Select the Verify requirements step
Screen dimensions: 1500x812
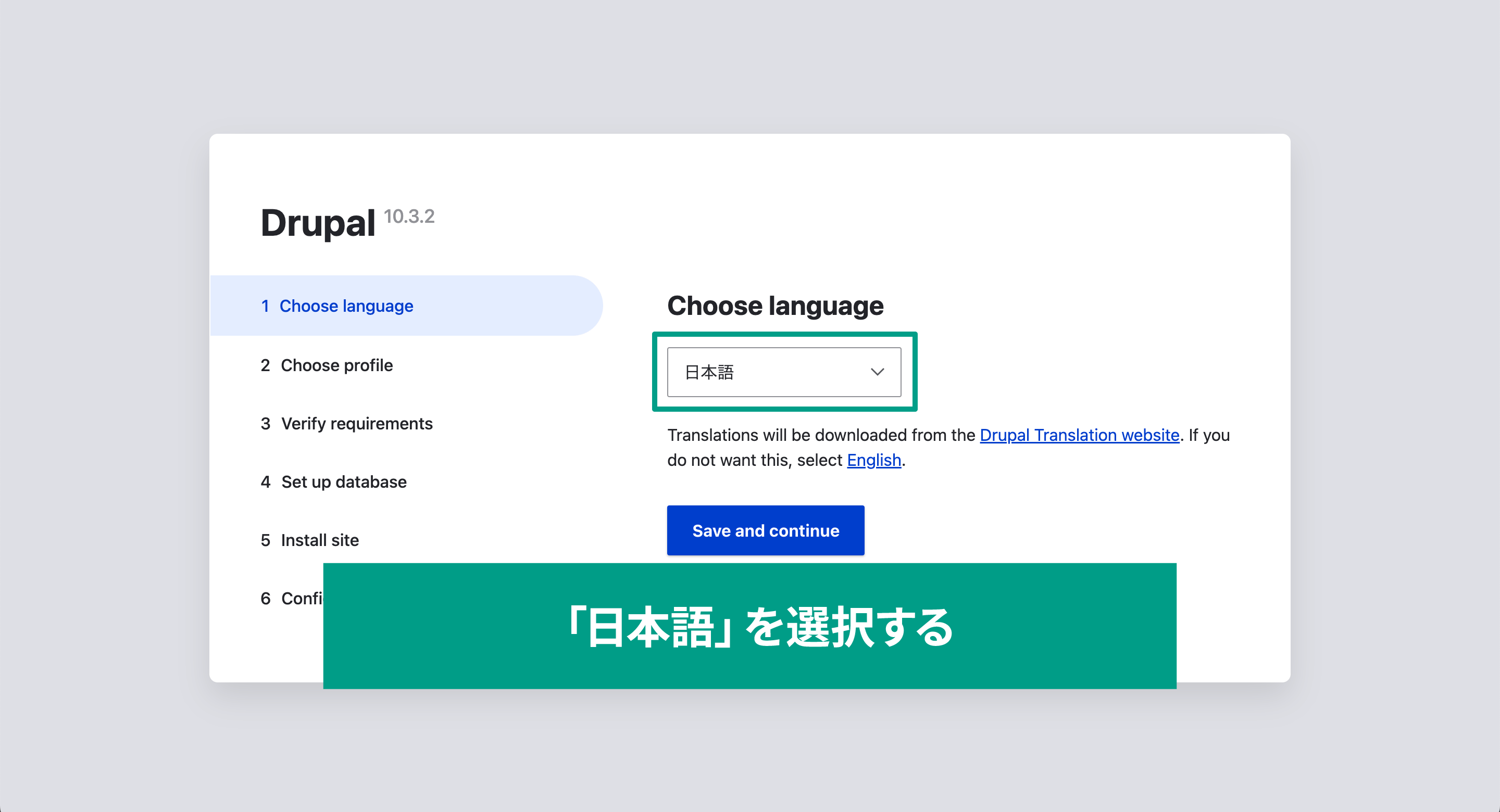346,423
